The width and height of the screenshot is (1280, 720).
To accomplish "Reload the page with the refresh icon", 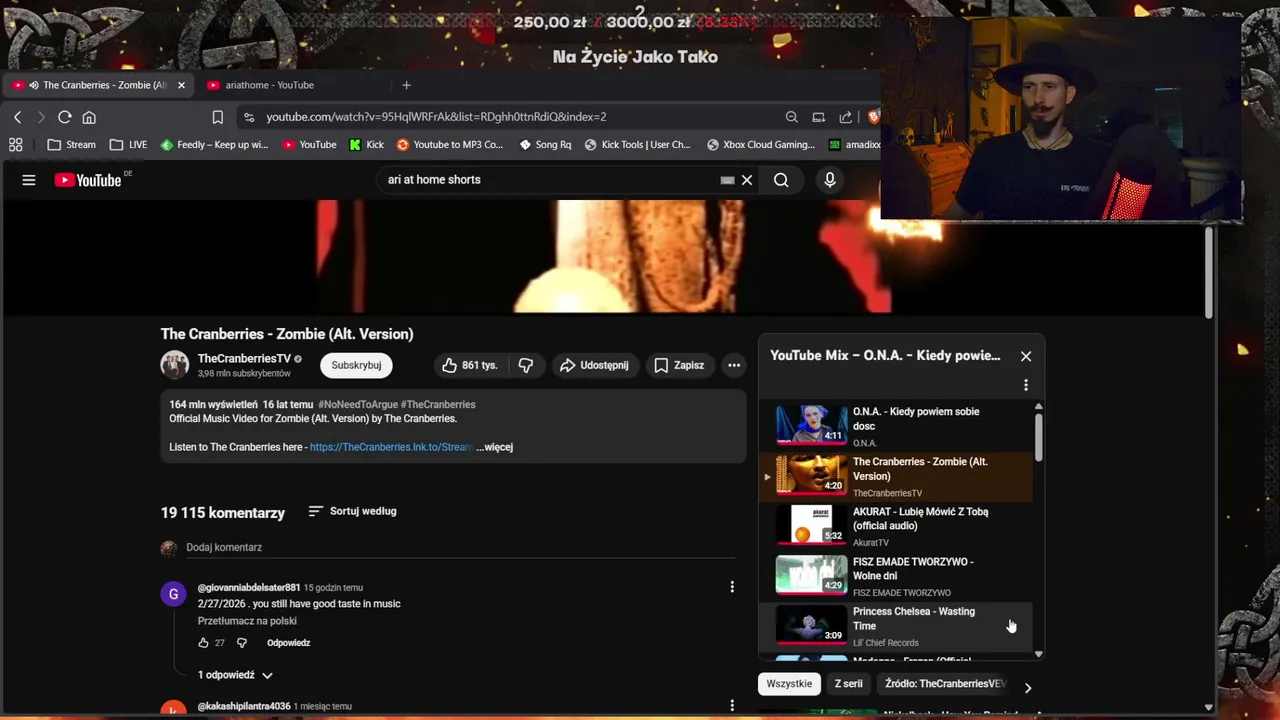I will pos(64,117).
